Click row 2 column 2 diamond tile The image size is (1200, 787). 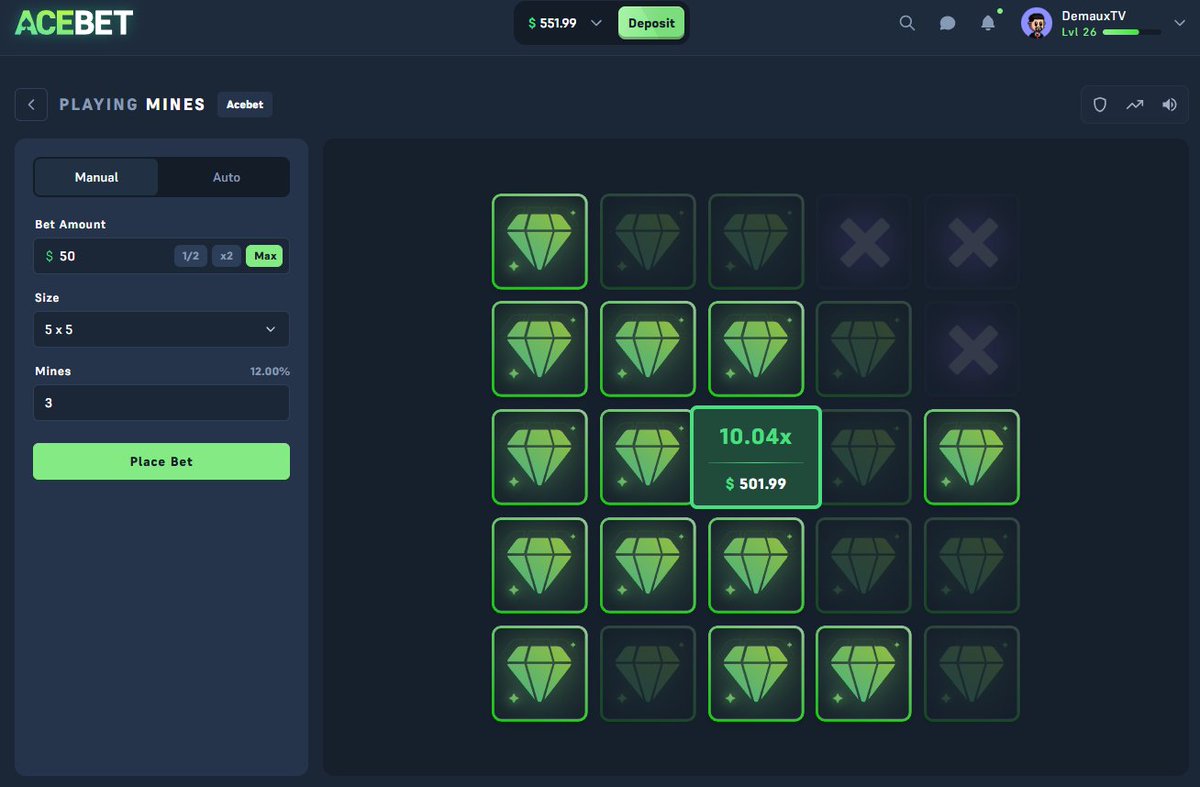(x=648, y=349)
